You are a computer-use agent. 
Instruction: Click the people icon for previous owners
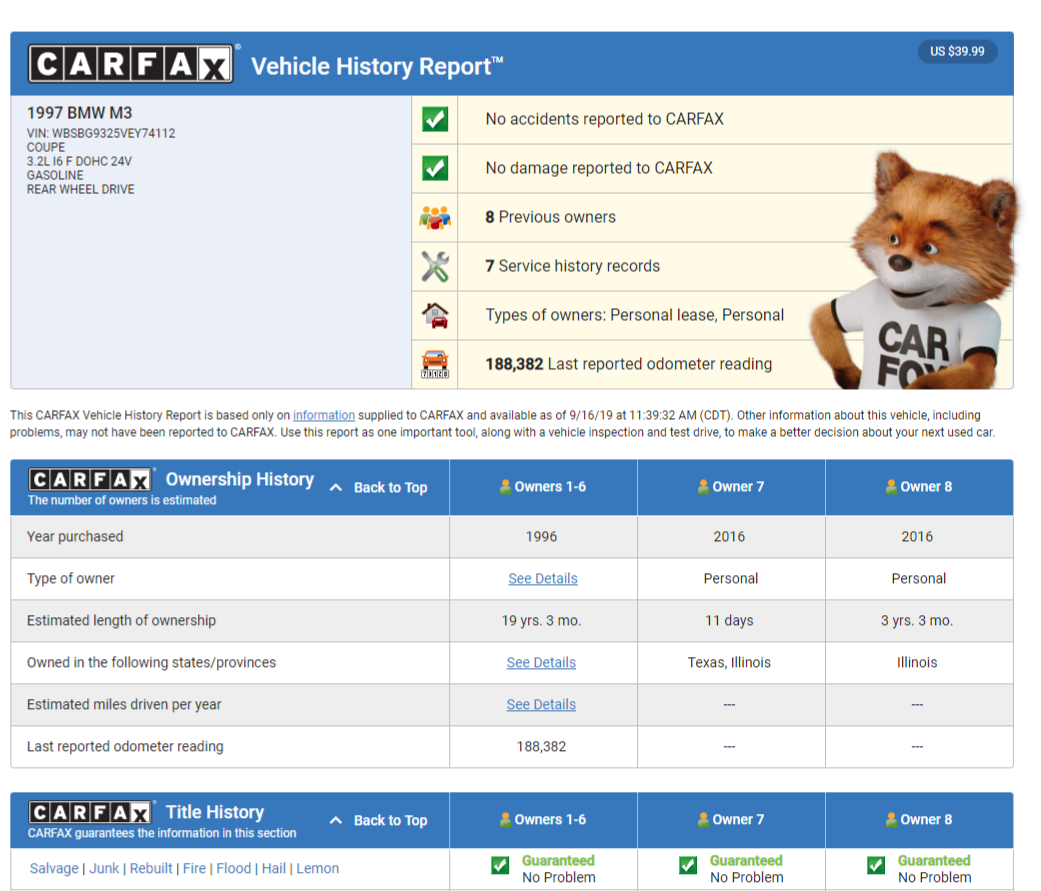[435, 217]
